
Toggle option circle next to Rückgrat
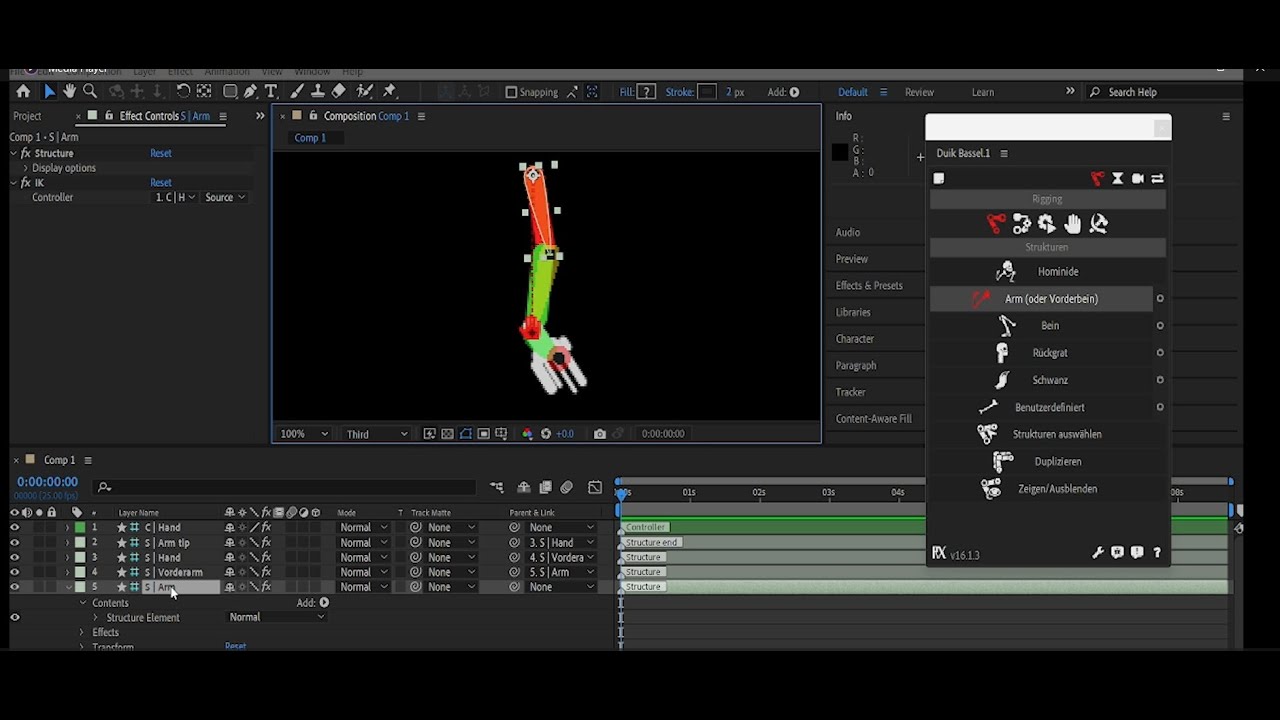point(1160,352)
